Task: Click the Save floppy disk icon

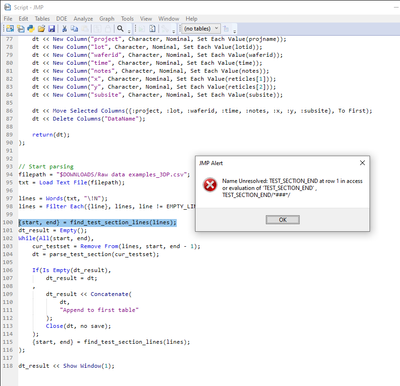Action: (51, 29)
